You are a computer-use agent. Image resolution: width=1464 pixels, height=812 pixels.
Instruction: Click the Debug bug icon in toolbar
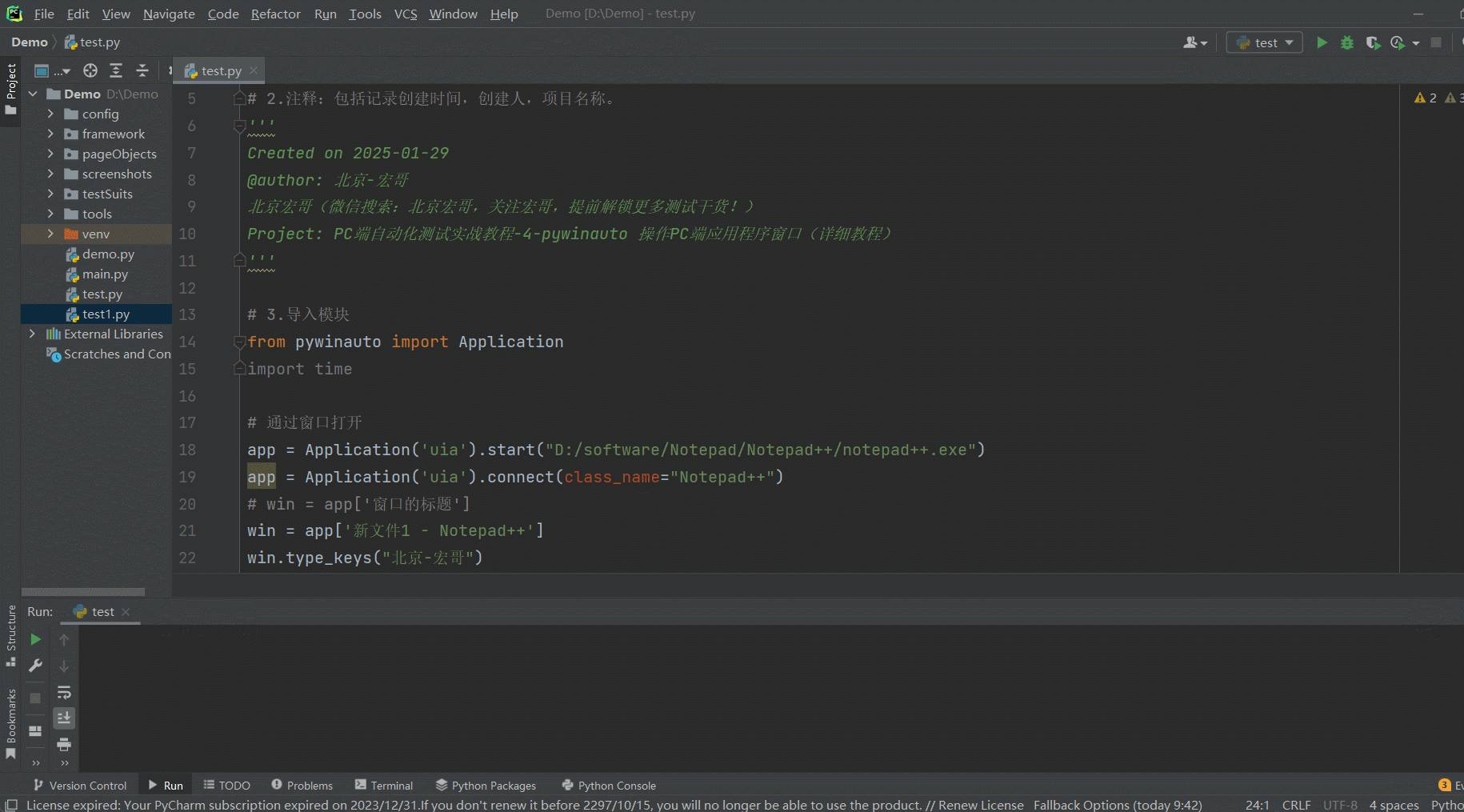click(x=1347, y=42)
